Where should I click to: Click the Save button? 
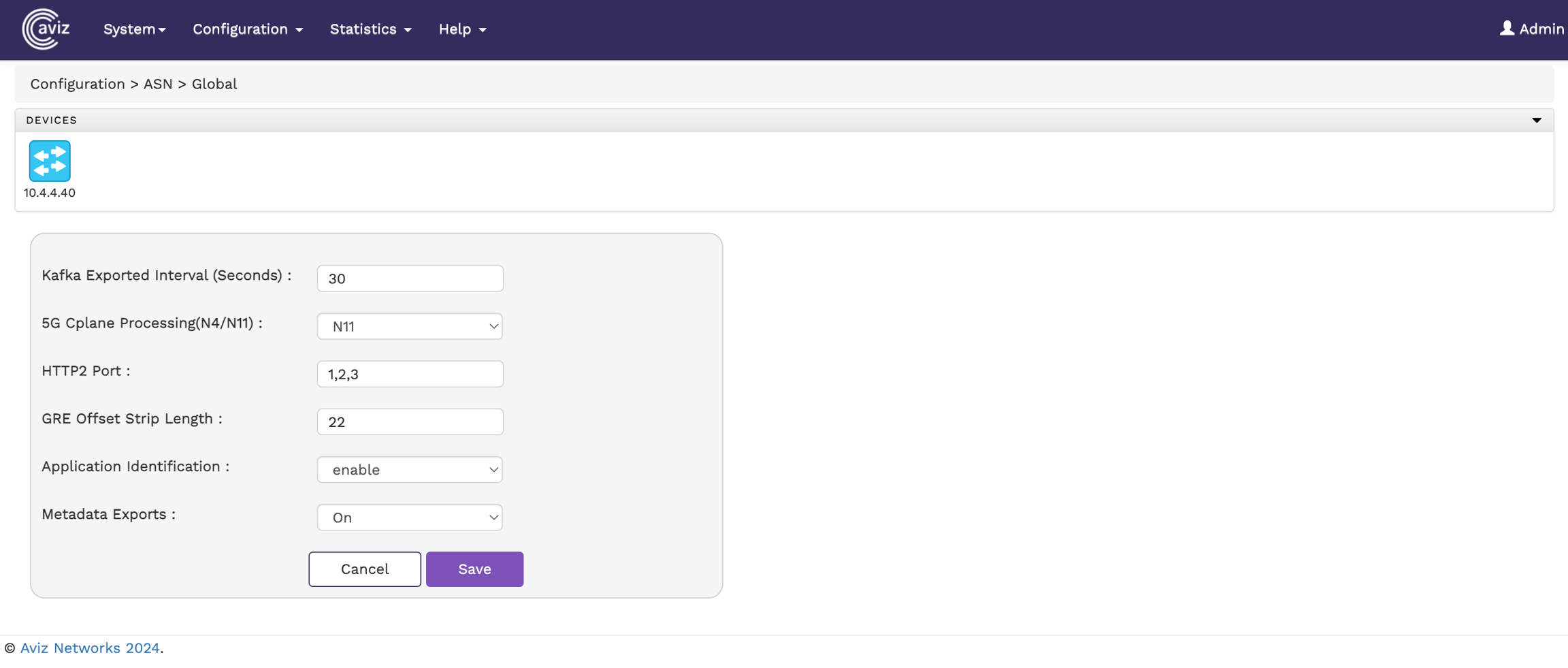point(474,569)
